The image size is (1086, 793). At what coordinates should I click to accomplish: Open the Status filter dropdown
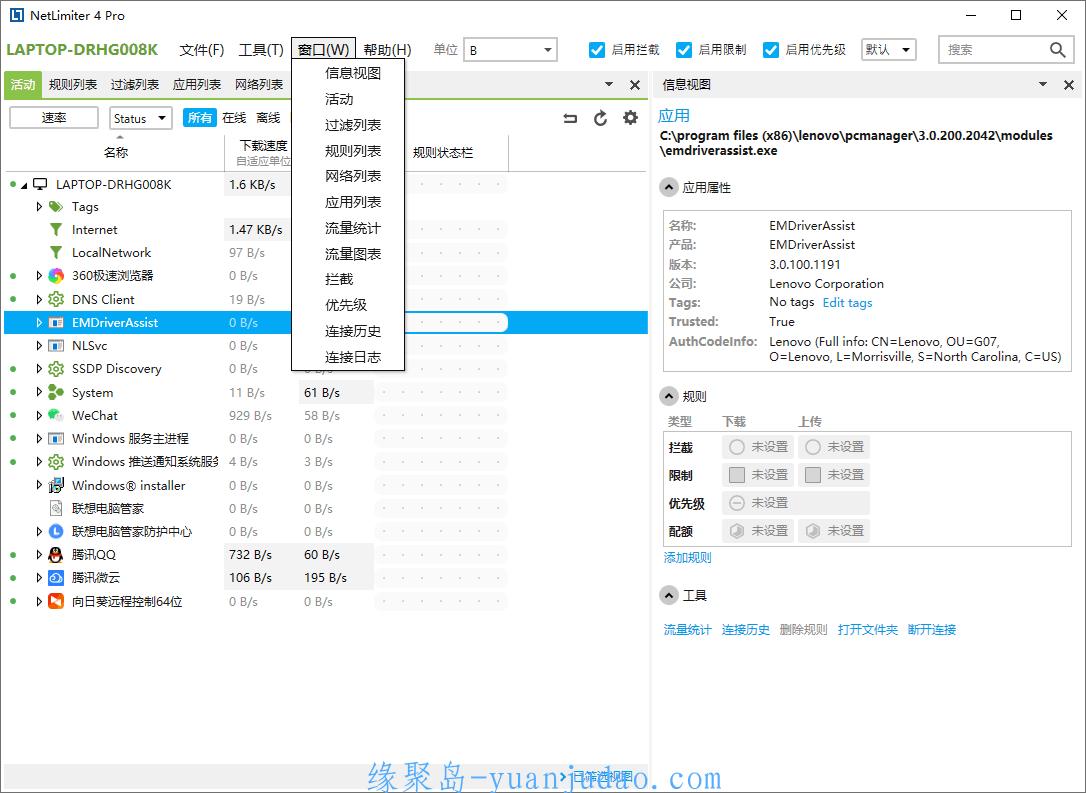[141, 118]
